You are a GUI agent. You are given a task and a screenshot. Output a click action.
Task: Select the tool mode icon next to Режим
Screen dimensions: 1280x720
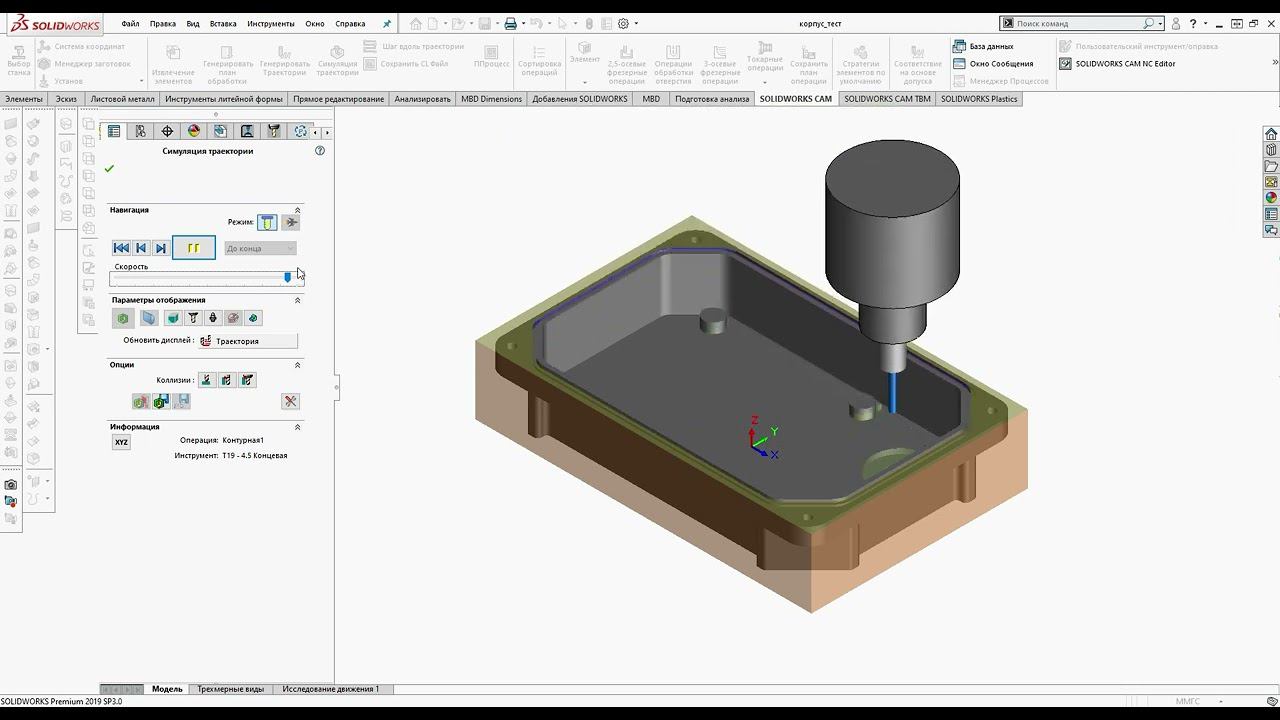267,222
